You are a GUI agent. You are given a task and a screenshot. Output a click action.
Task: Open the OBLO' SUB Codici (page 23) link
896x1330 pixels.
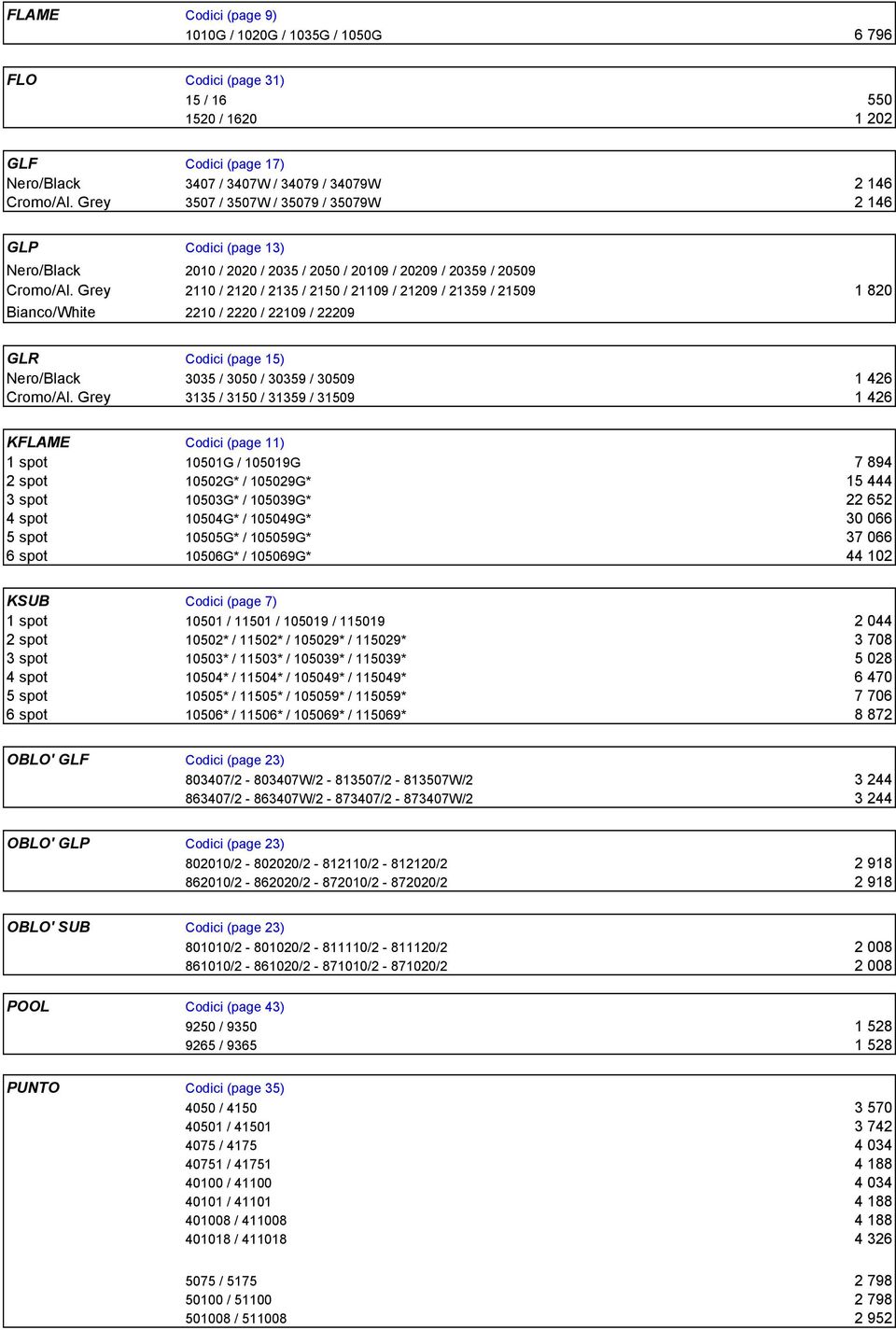234,928
